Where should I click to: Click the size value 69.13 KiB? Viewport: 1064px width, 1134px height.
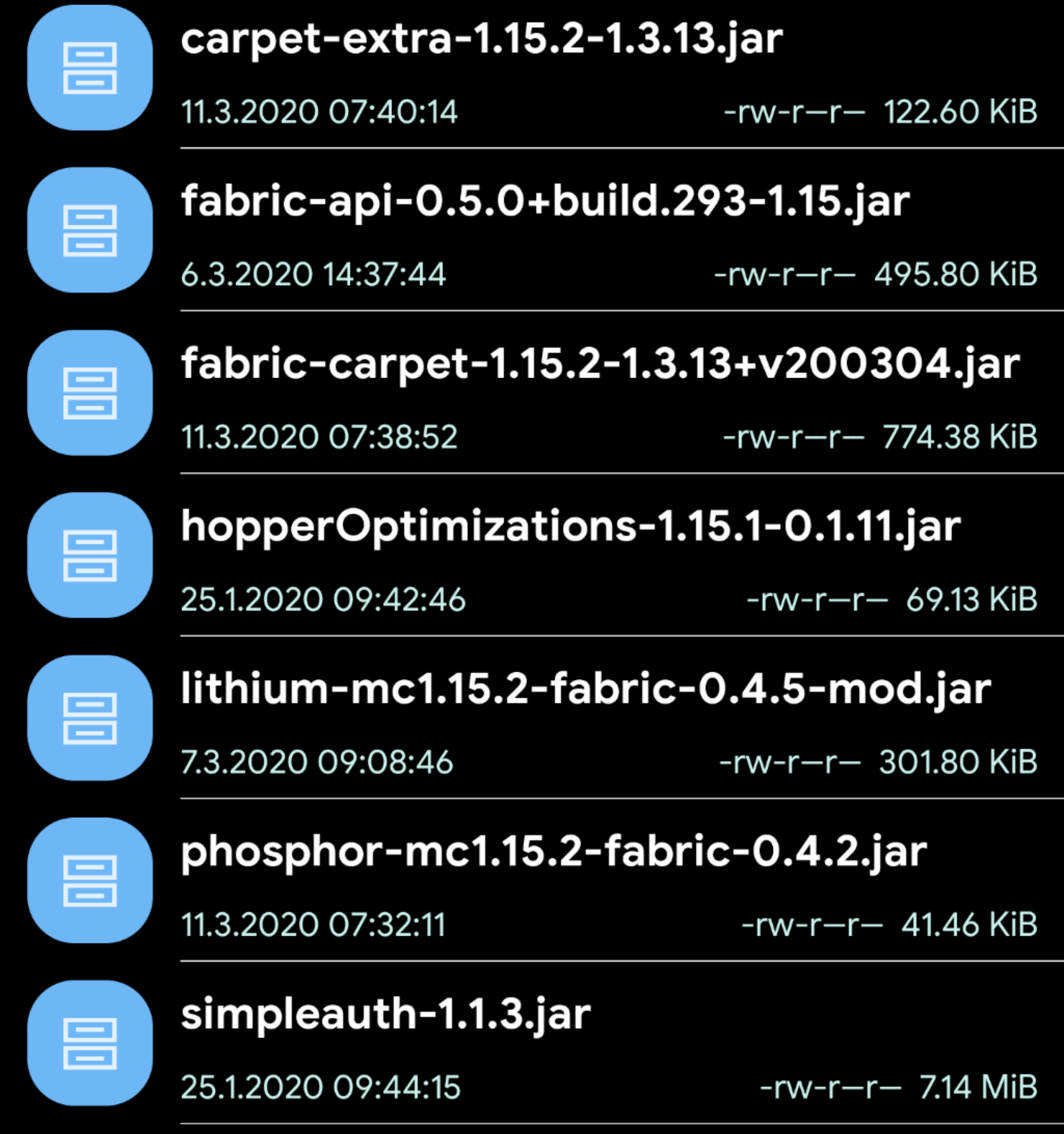tap(972, 600)
